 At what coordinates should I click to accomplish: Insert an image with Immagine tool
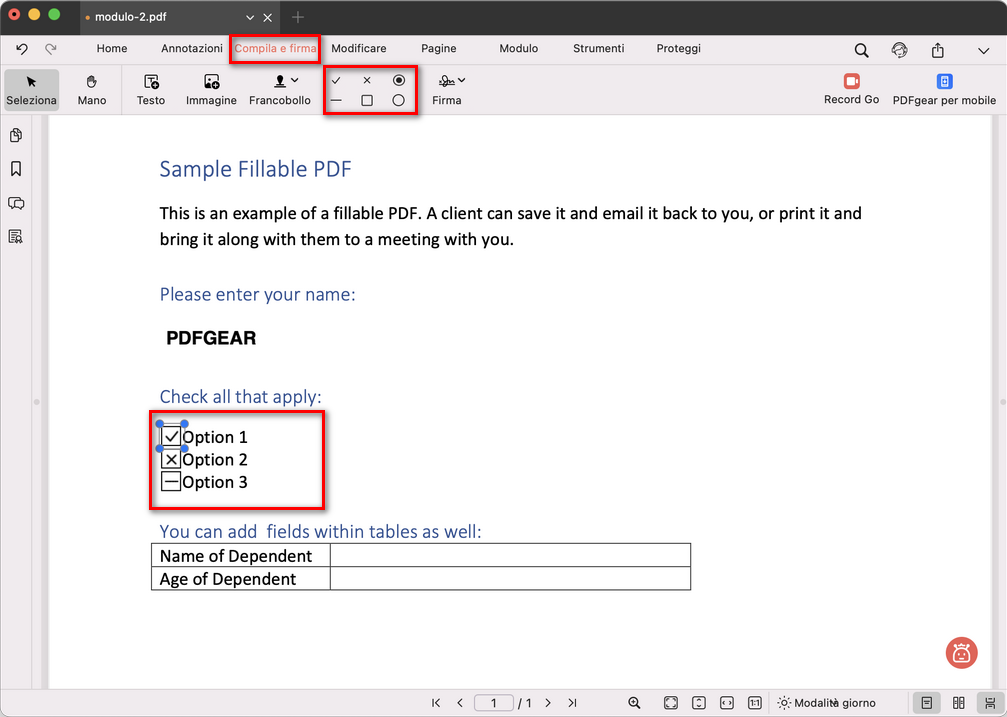click(x=211, y=90)
